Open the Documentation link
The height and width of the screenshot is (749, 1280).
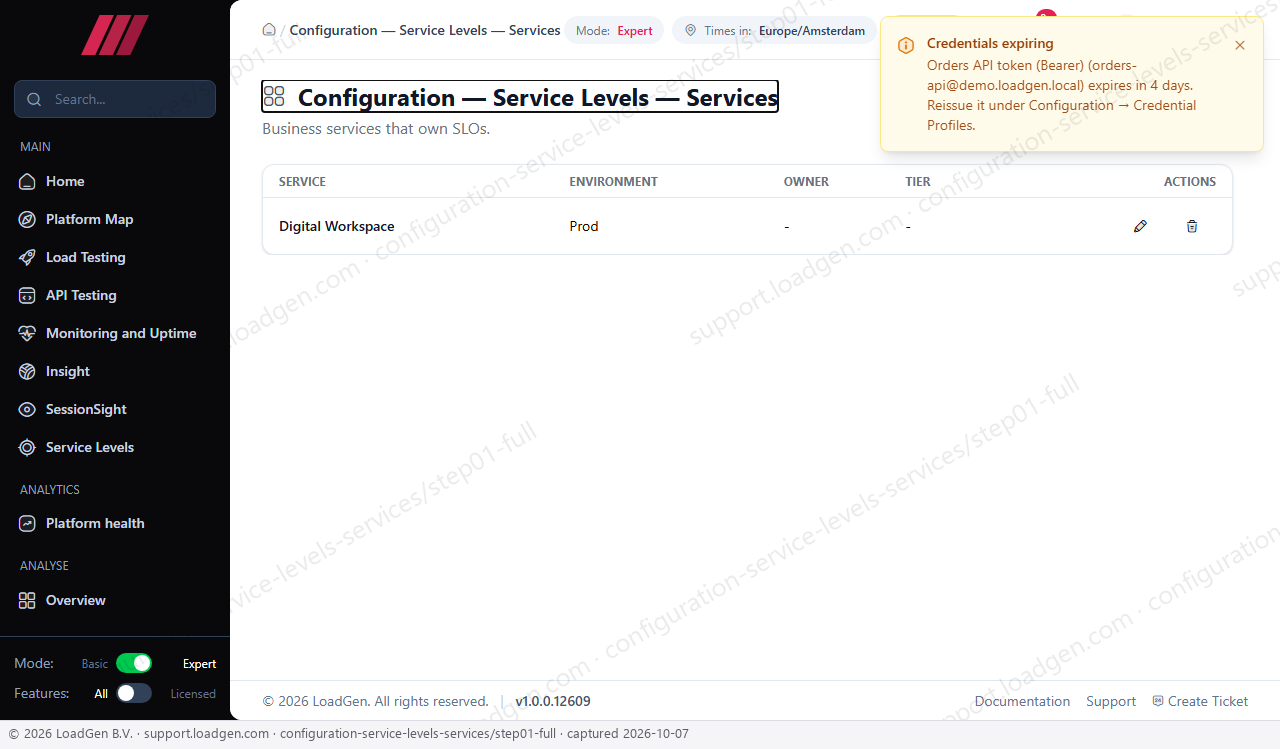(x=1022, y=701)
